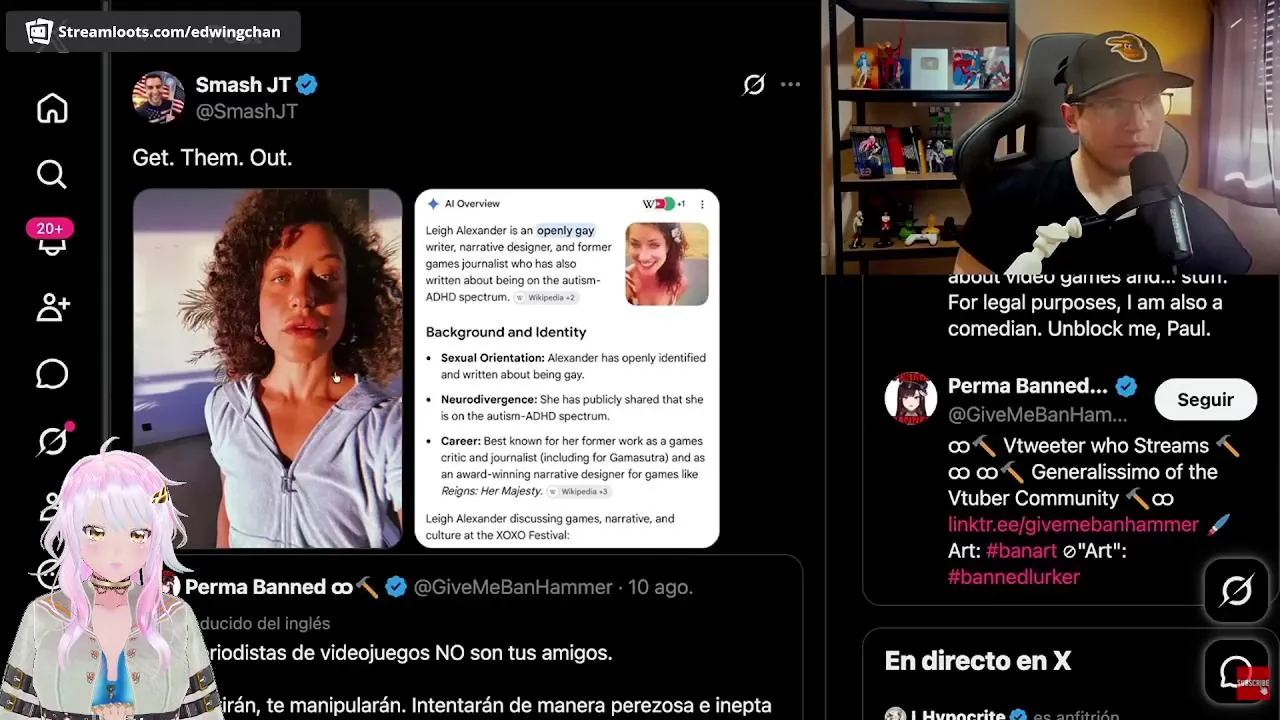Viewport: 1280px width, 720px height.
Task: Open the linktr.ee/givemebanhammer link
Action: coord(1073,524)
